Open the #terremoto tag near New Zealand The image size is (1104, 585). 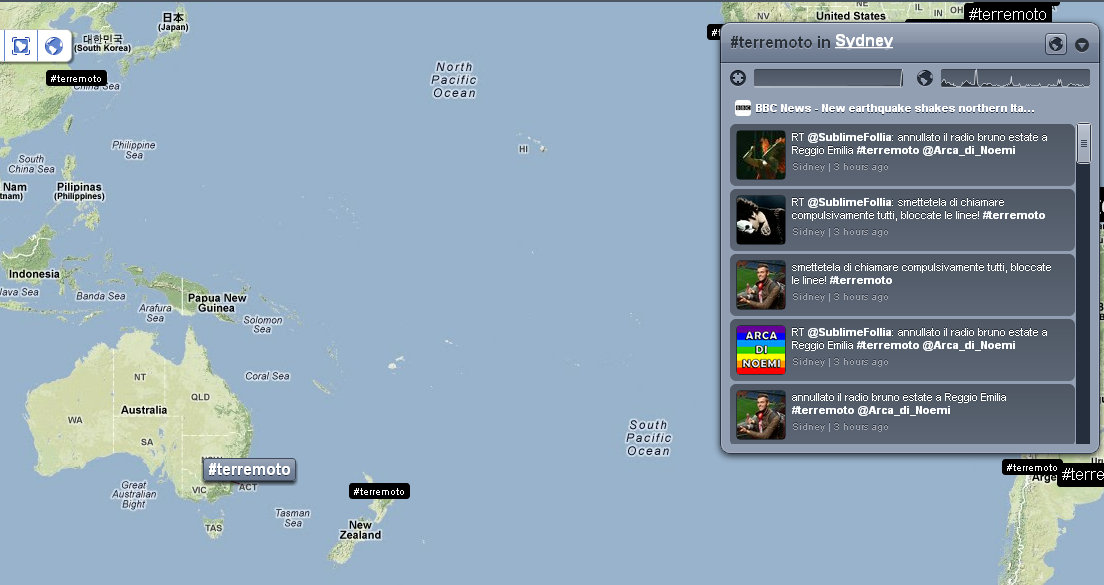coord(379,491)
